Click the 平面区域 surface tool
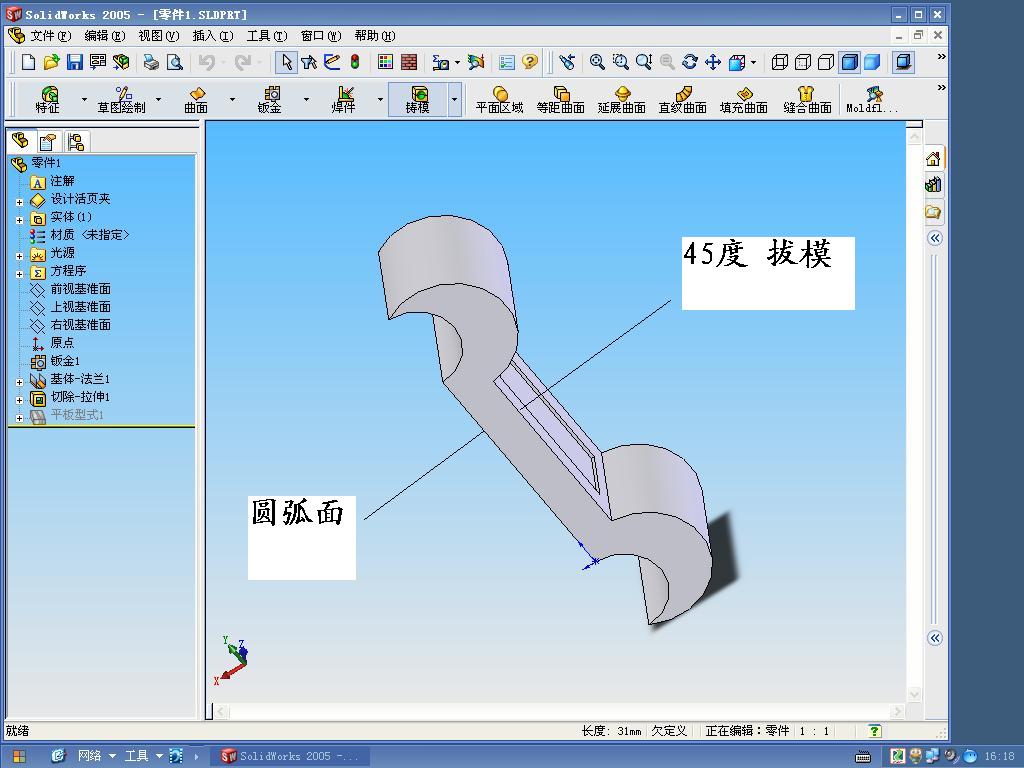The width and height of the screenshot is (1024, 768). click(x=500, y=99)
